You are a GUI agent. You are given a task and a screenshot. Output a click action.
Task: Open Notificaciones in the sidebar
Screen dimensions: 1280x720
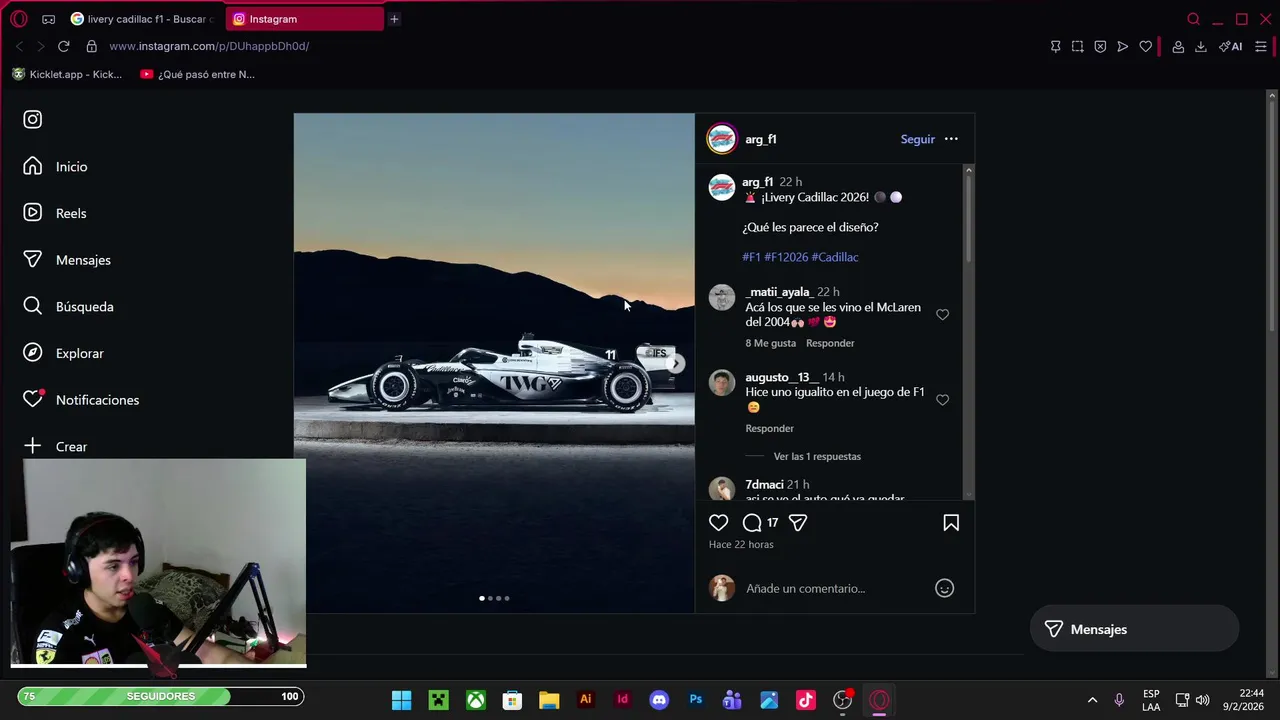pyautogui.click(x=81, y=400)
